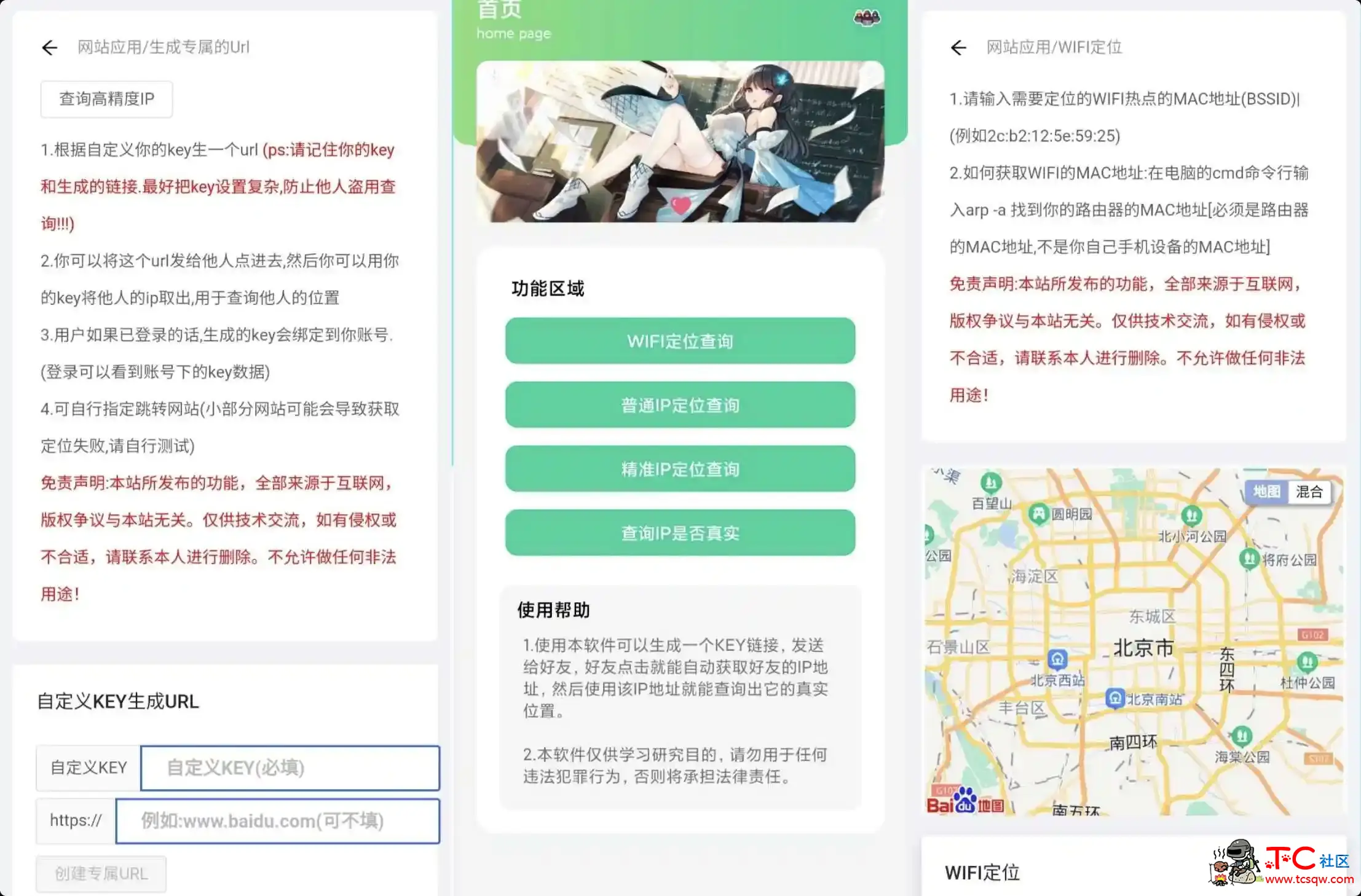The height and width of the screenshot is (896, 1361).
Task: Click the 自定义KEY field label
Action: point(89,768)
